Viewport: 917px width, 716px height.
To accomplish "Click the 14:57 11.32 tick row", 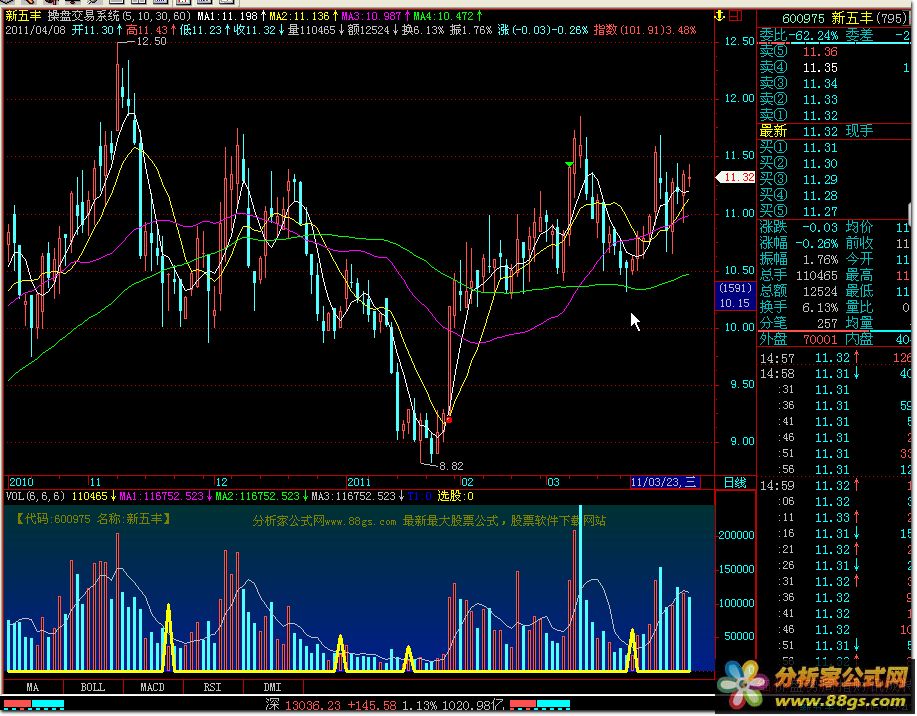I will tap(835, 357).
